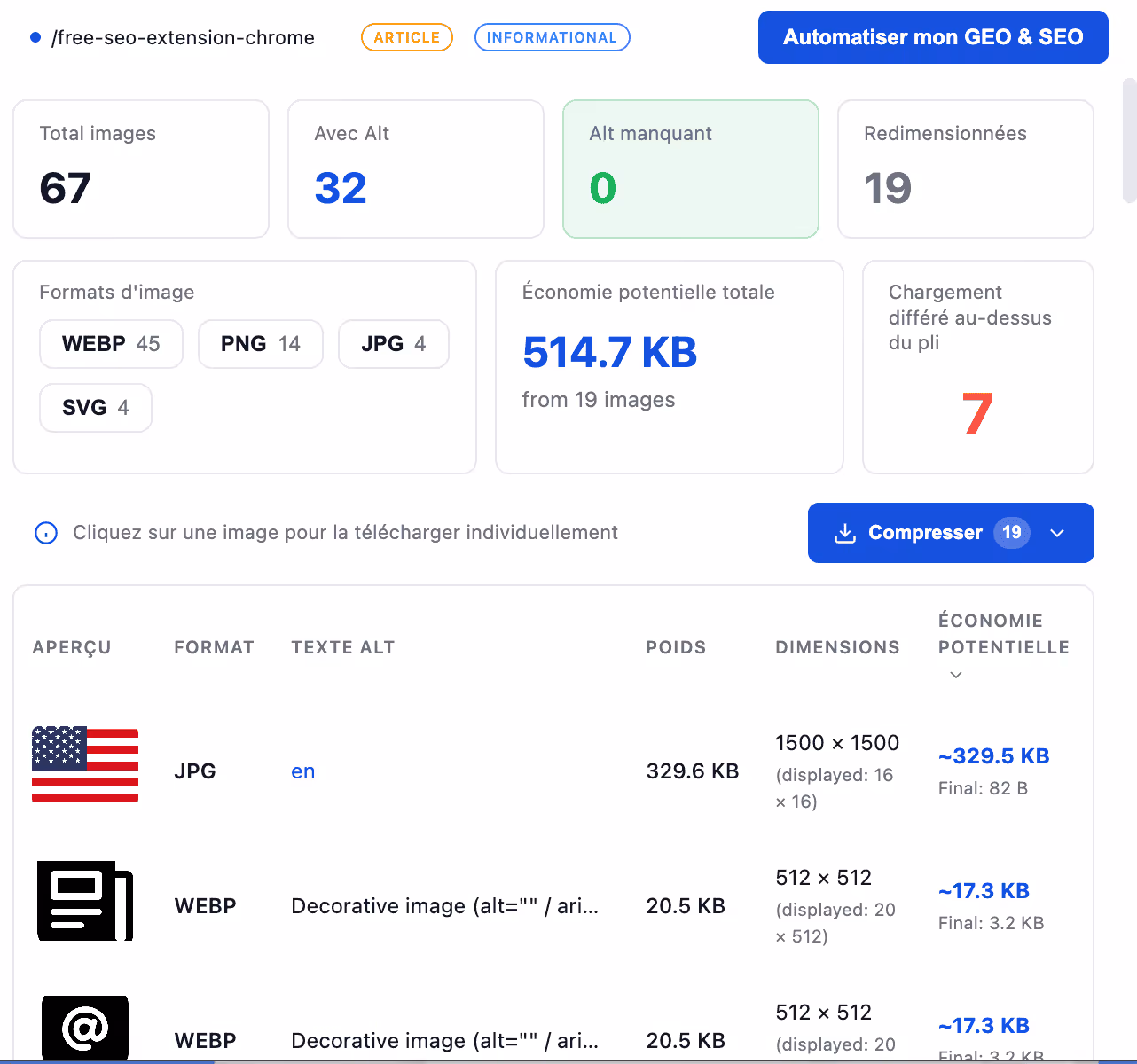Select the Avec Alt card
Viewport: 1137px width, 1064px height.
point(416,168)
